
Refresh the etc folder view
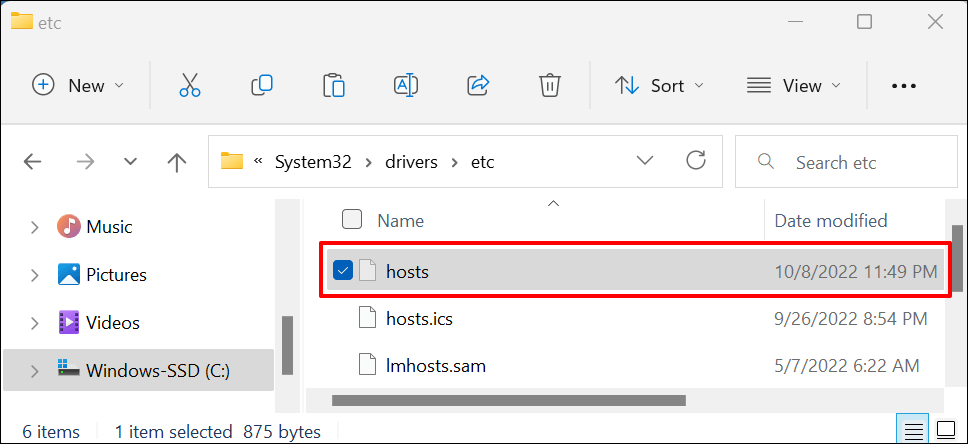696,161
